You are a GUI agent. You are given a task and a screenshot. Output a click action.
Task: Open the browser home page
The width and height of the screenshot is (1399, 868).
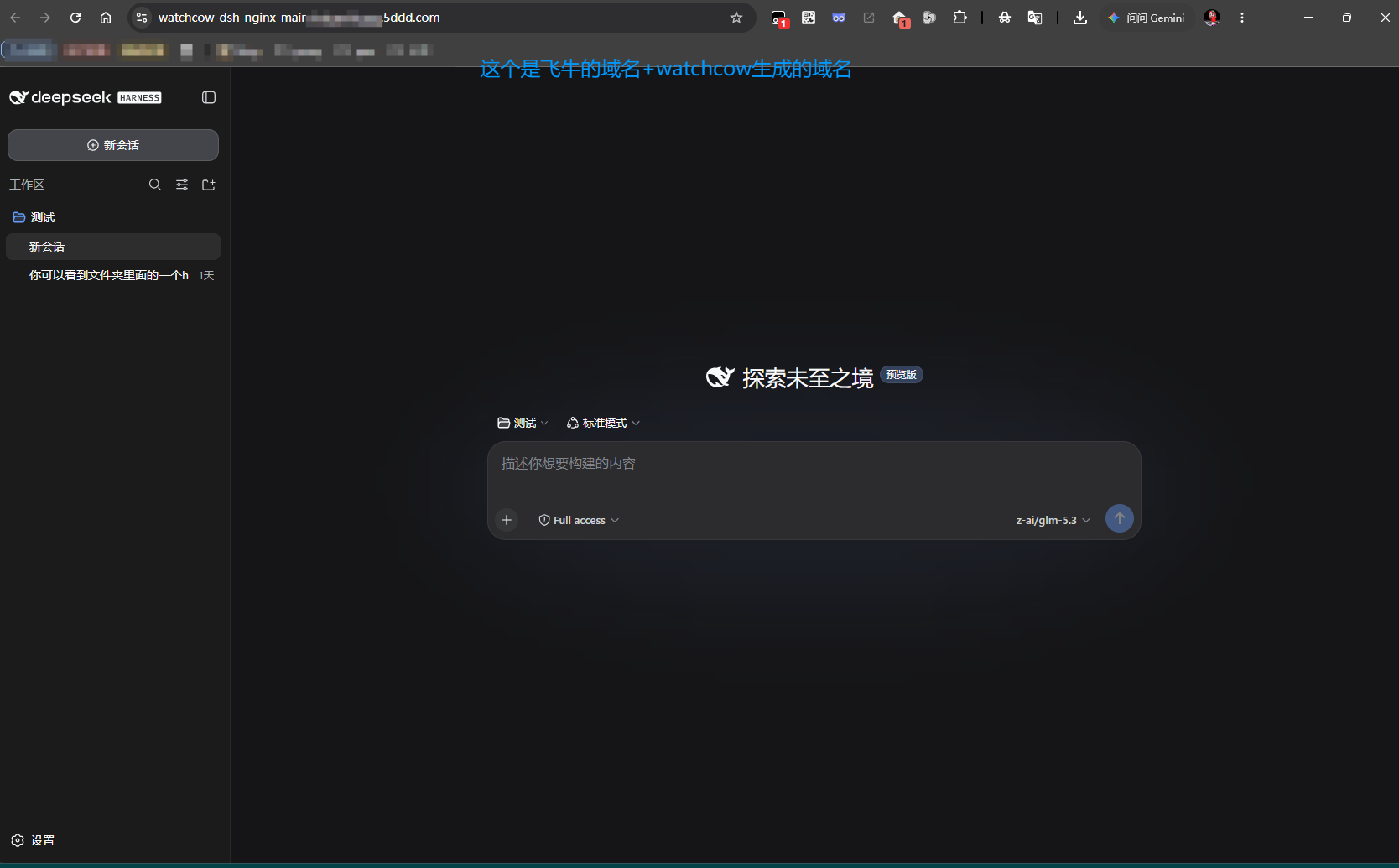[x=106, y=18]
